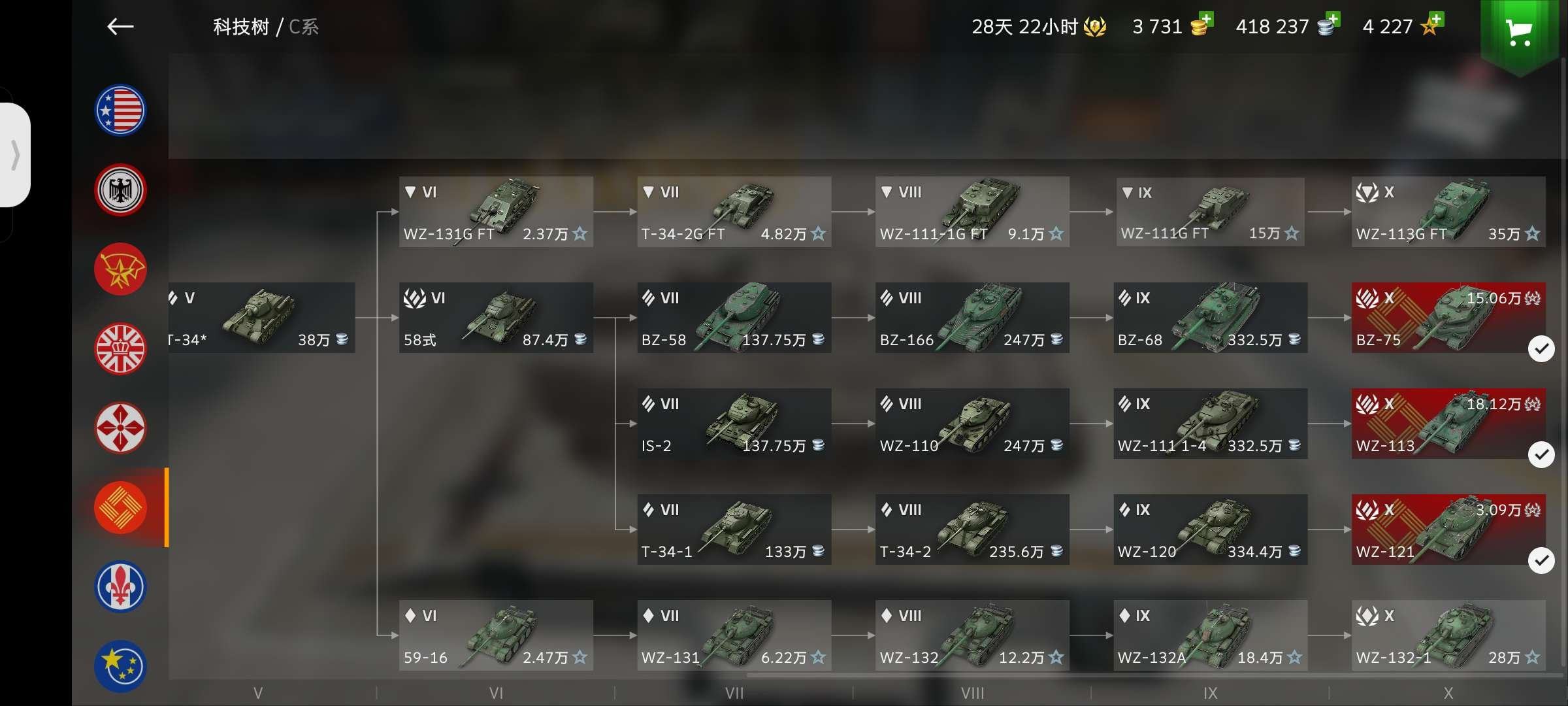This screenshot has width=1568, height=706.
Task: Select the Japan nation emblem icon
Action: click(121, 429)
